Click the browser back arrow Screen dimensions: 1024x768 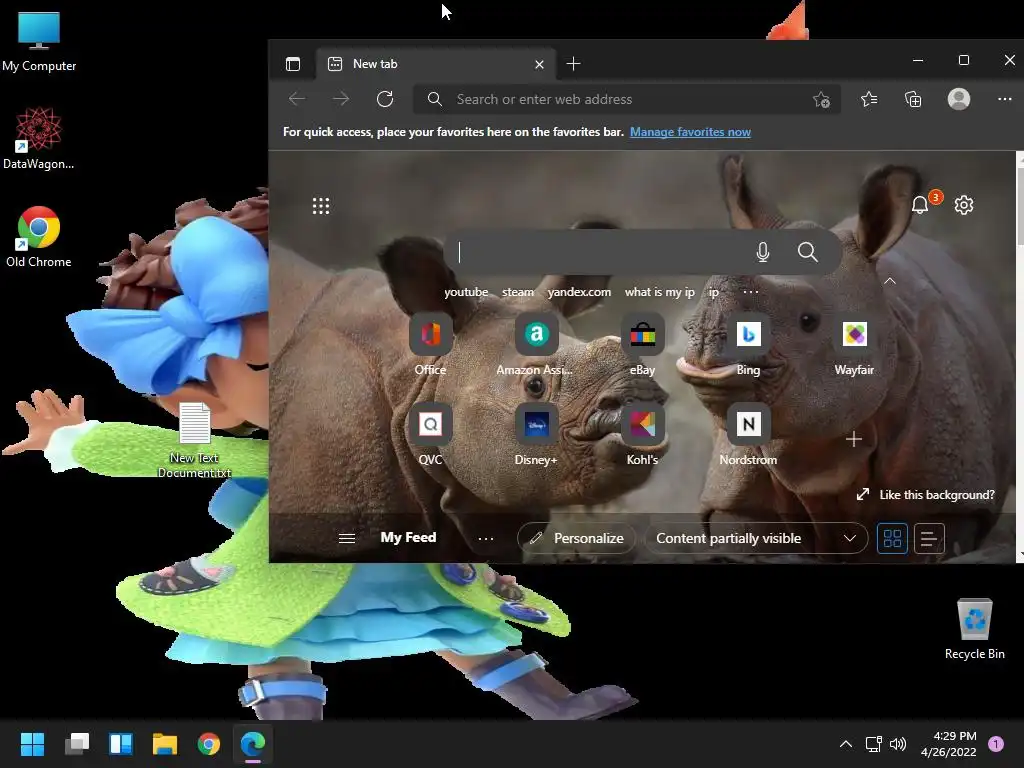[297, 99]
